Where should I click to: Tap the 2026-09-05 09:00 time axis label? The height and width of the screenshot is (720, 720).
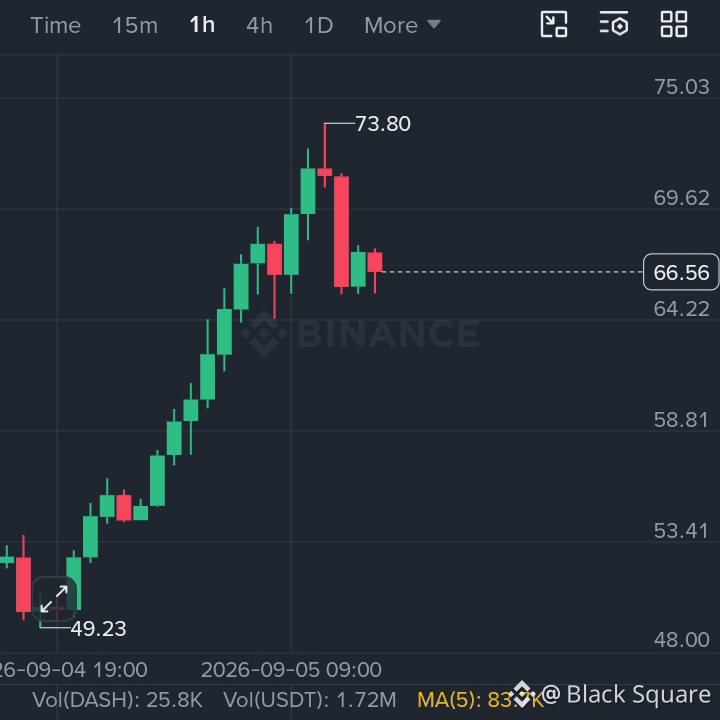pos(291,670)
